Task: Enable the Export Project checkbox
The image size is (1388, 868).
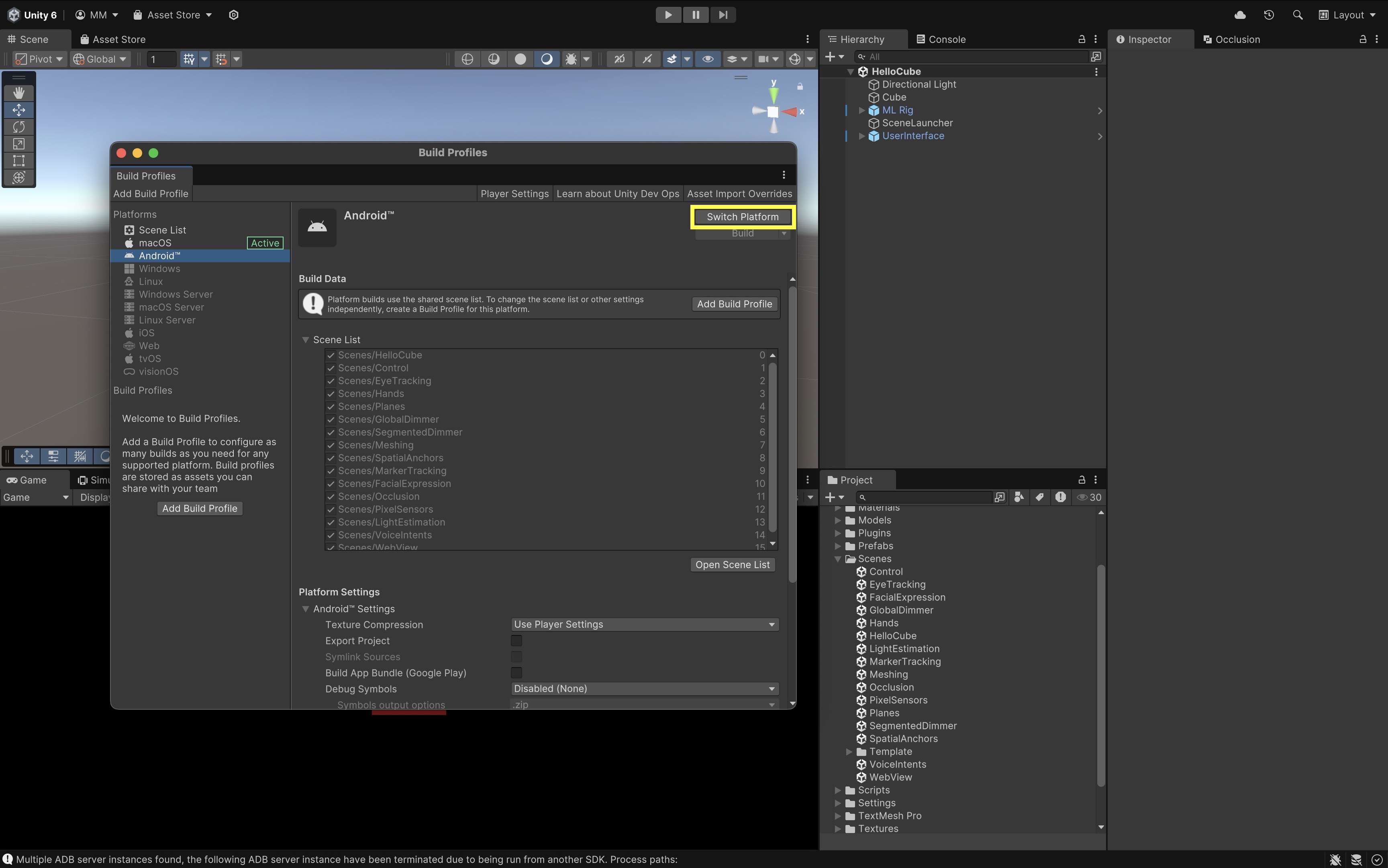Action: click(x=516, y=641)
